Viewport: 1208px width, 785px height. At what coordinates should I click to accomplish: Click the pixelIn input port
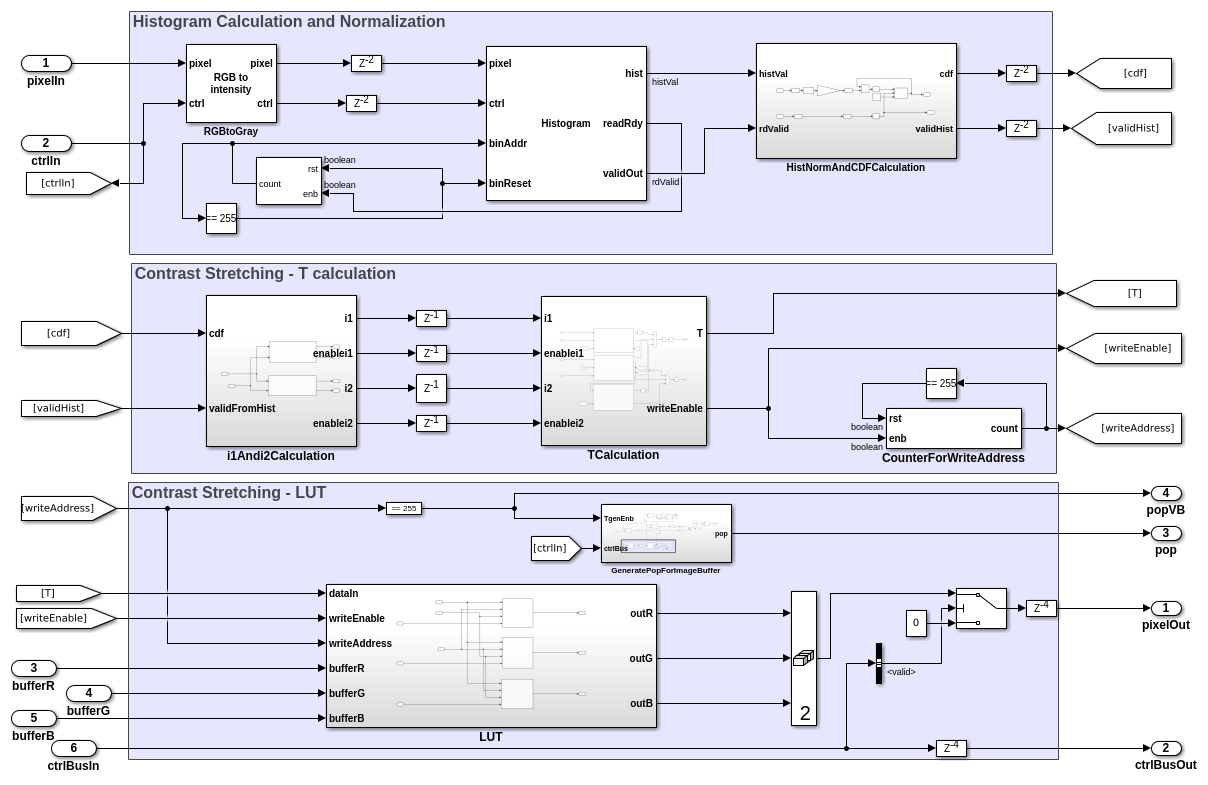pos(46,63)
